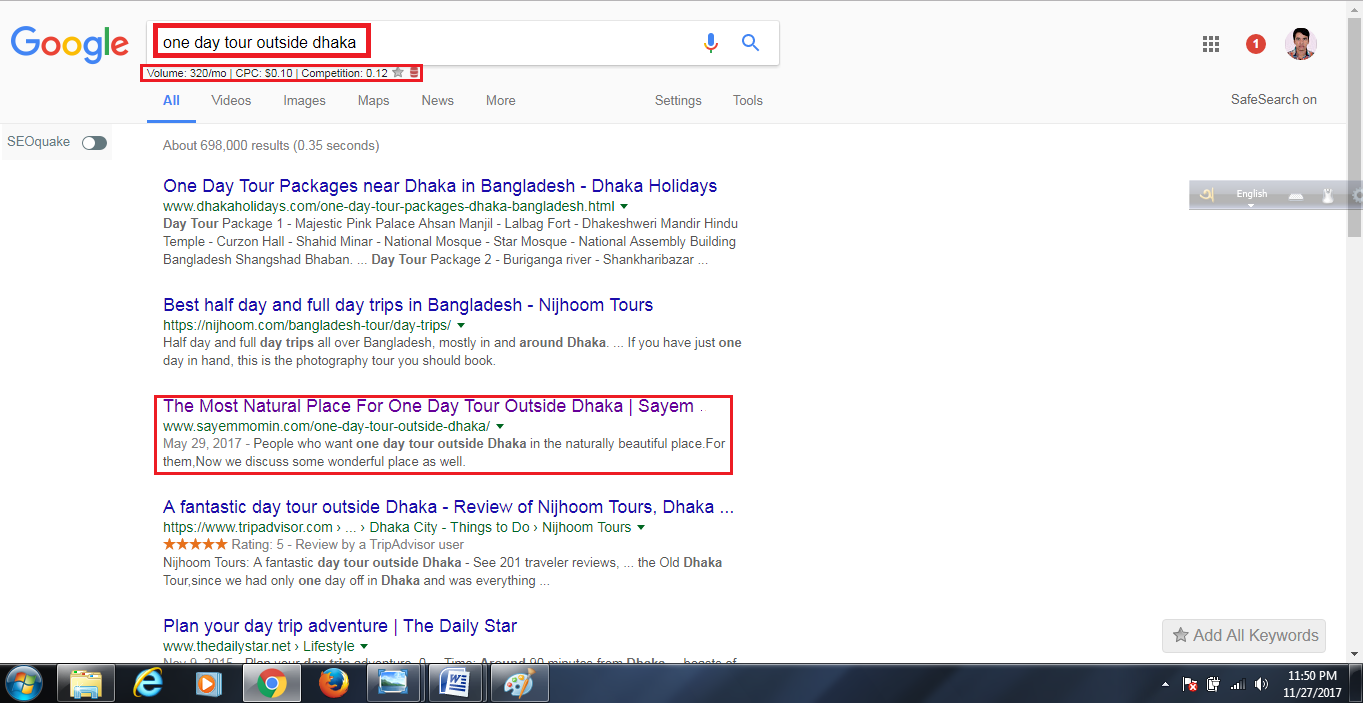This screenshot has width=1363, height=703.
Task: Switch to Chrome in the taskbar
Action: pos(271,684)
